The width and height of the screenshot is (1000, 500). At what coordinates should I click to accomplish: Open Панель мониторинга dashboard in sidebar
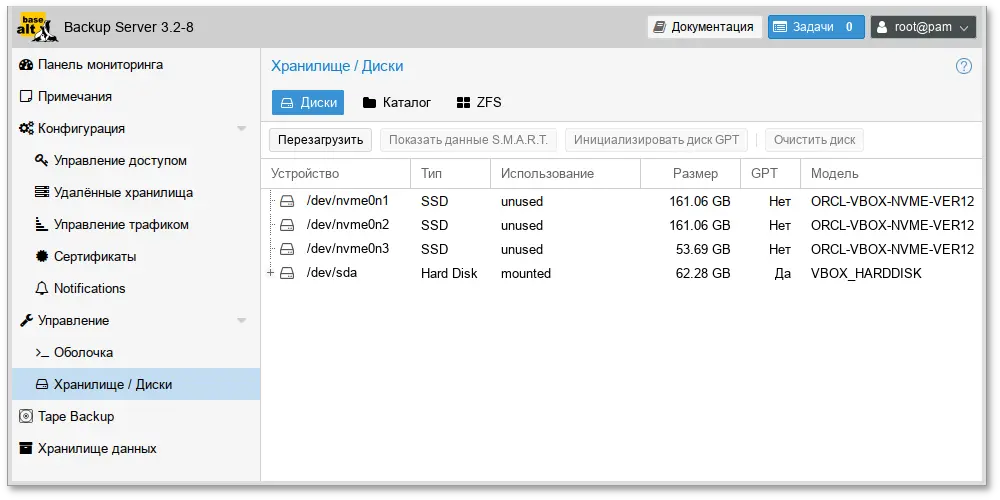[100, 65]
